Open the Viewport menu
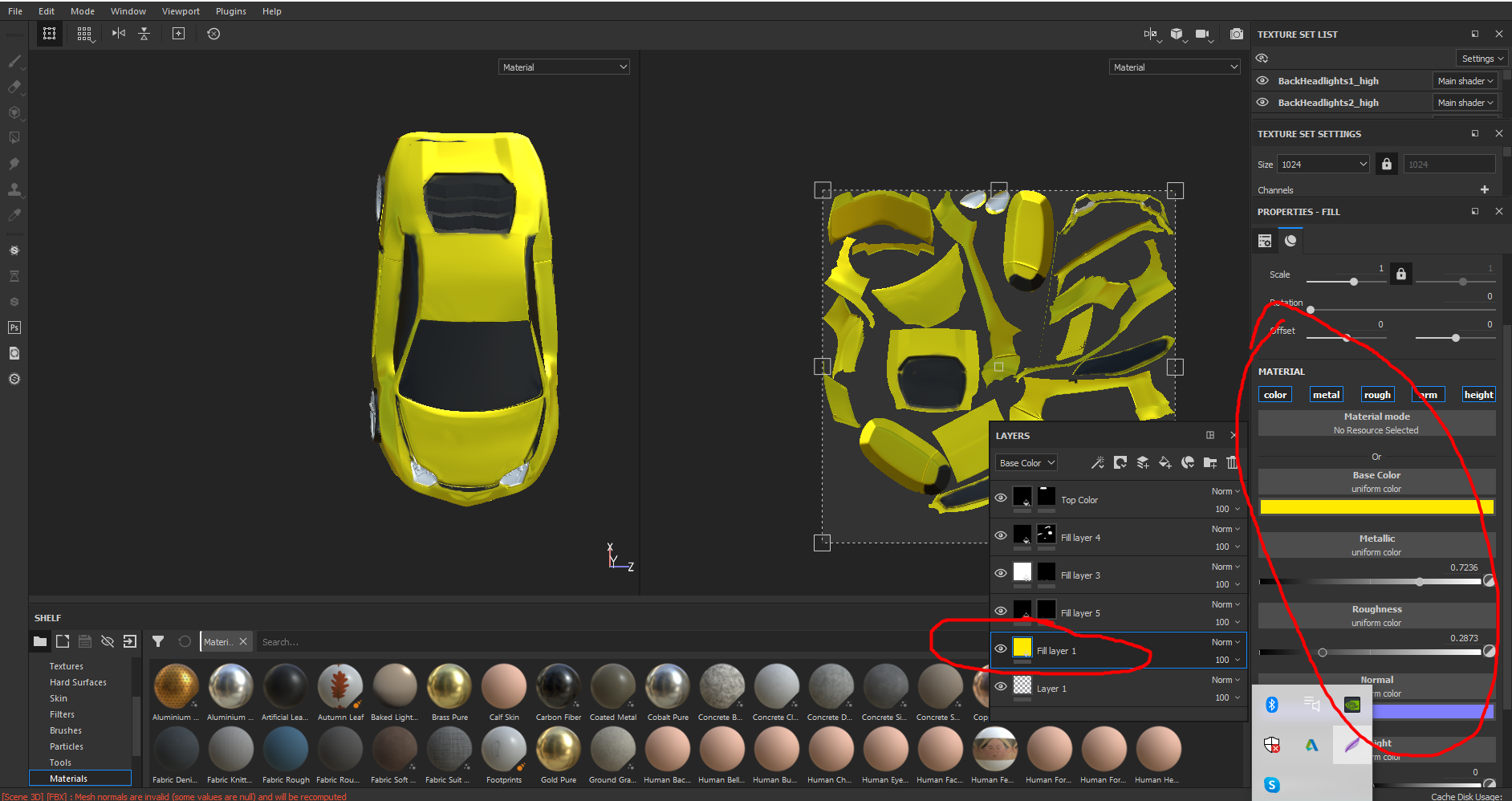This screenshot has width=1512, height=801. click(x=181, y=11)
